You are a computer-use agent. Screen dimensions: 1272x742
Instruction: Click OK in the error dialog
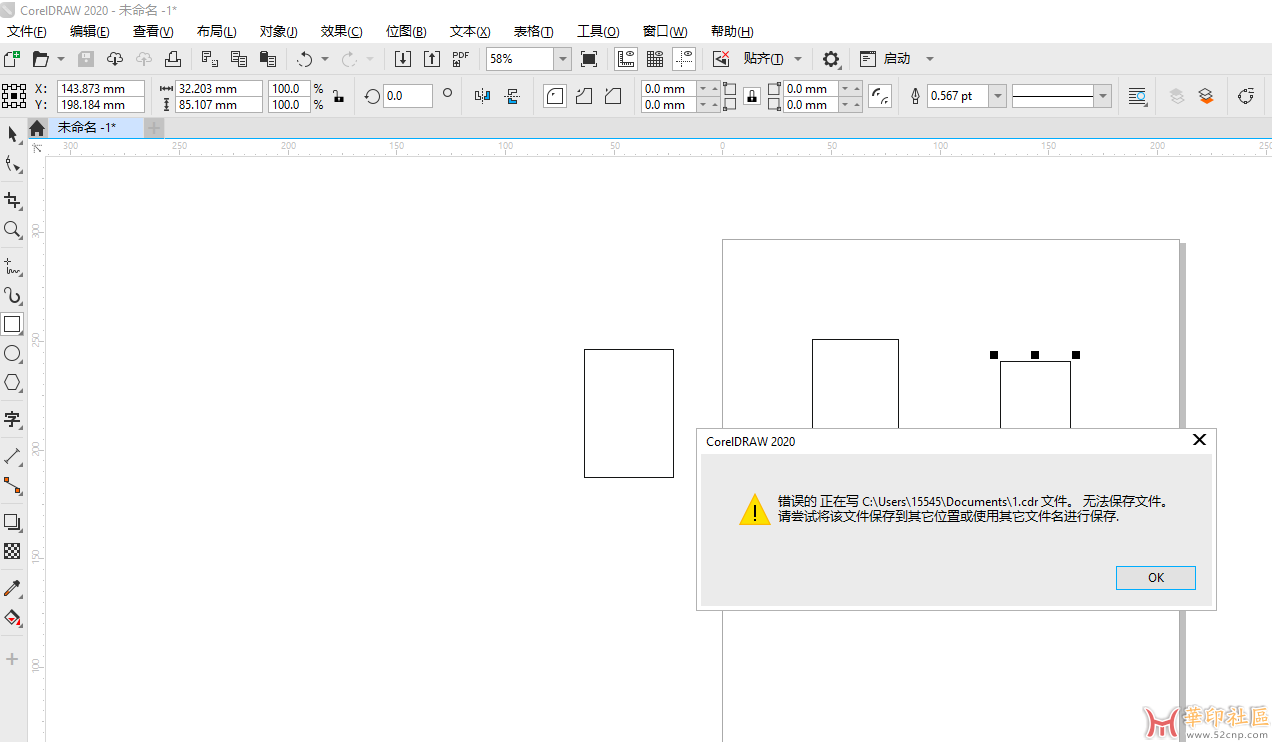click(1156, 577)
